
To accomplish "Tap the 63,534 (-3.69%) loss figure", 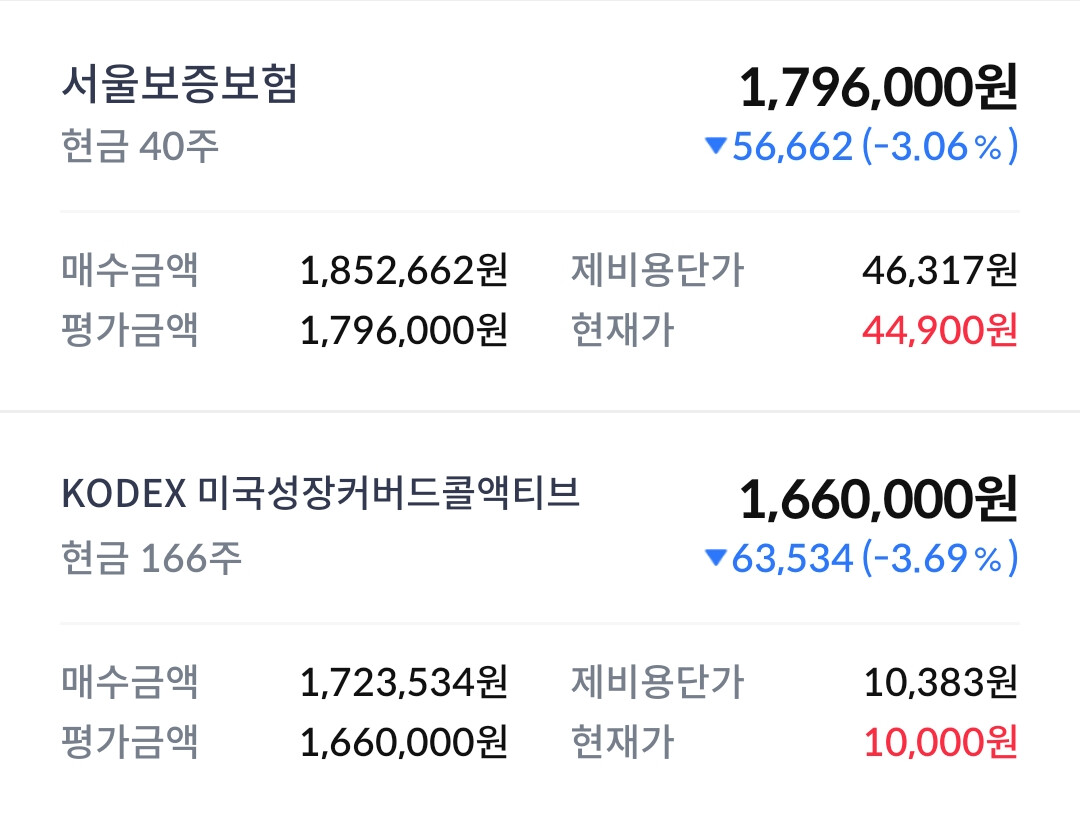I will click(874, 557).
